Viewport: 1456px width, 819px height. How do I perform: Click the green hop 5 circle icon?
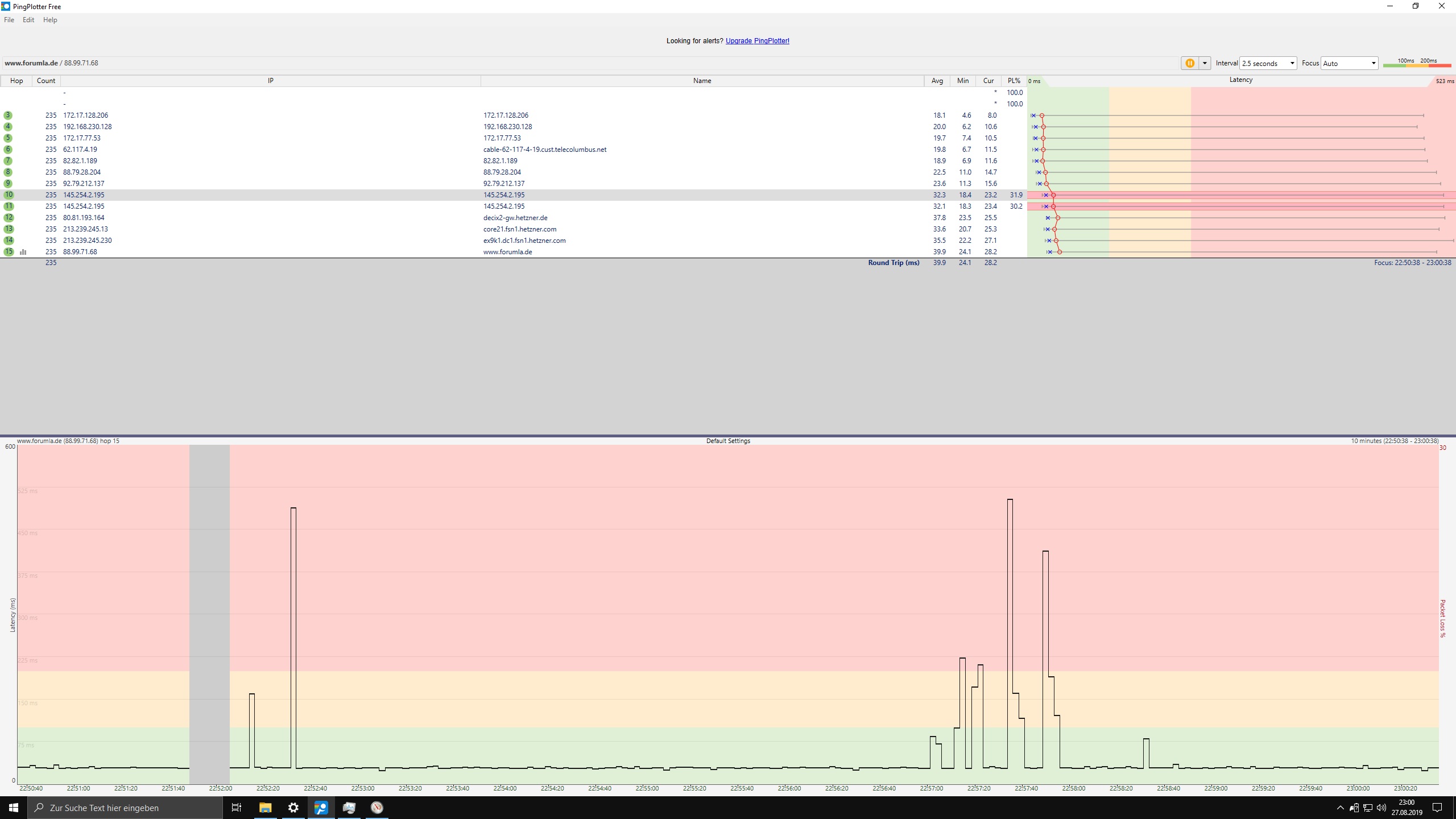[x=8, y=138]
